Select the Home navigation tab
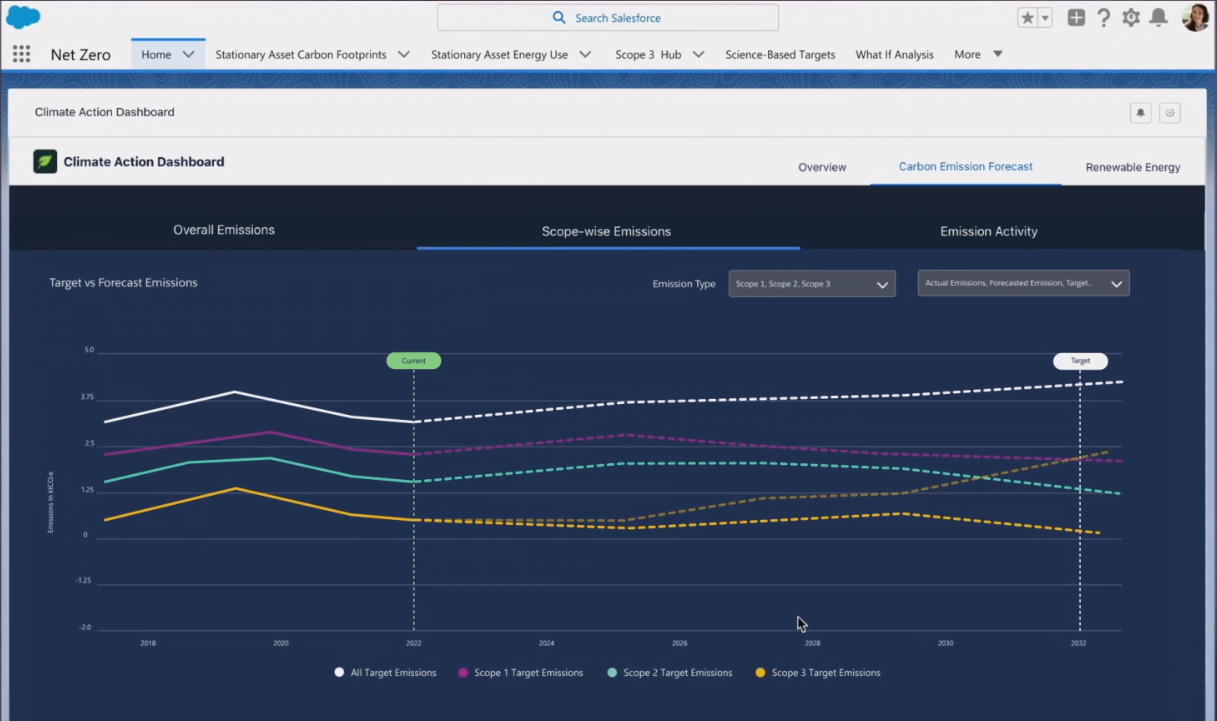This screenshot has width=1217, height=721. click(x=156, y=55)
